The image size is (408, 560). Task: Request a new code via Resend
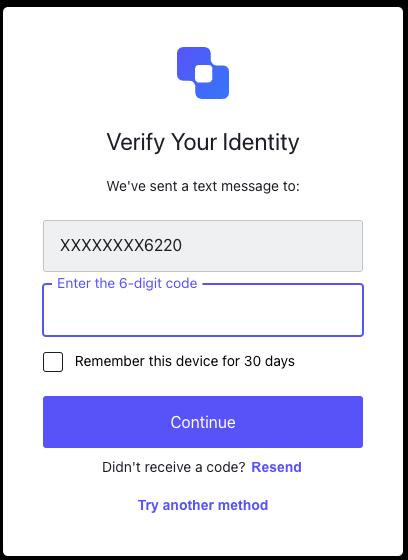[x=277, y=467]
